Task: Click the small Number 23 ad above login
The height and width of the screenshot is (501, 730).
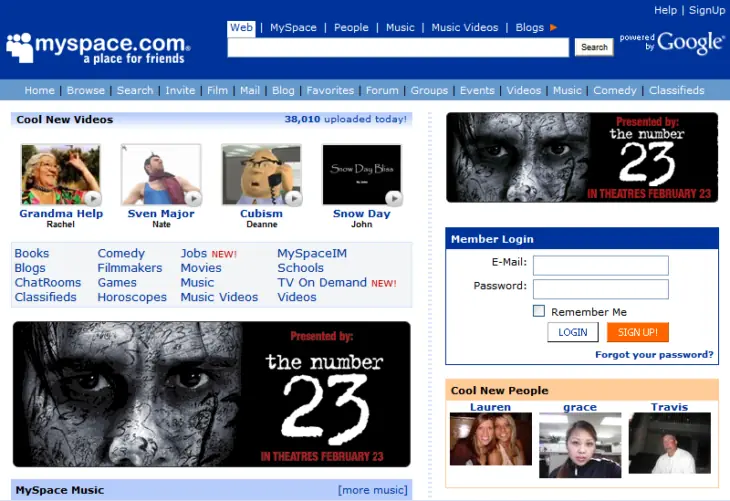Action: click(582, 157)
